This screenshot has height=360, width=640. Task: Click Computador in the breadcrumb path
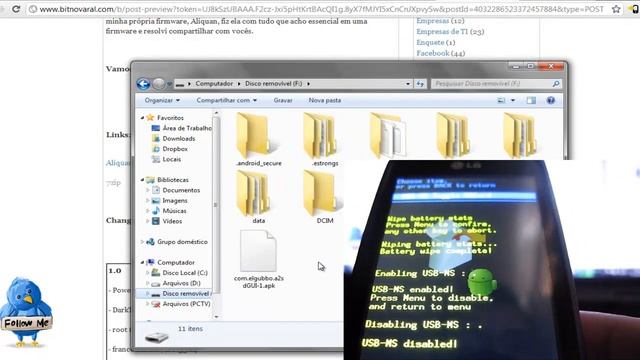coord(214,84)
